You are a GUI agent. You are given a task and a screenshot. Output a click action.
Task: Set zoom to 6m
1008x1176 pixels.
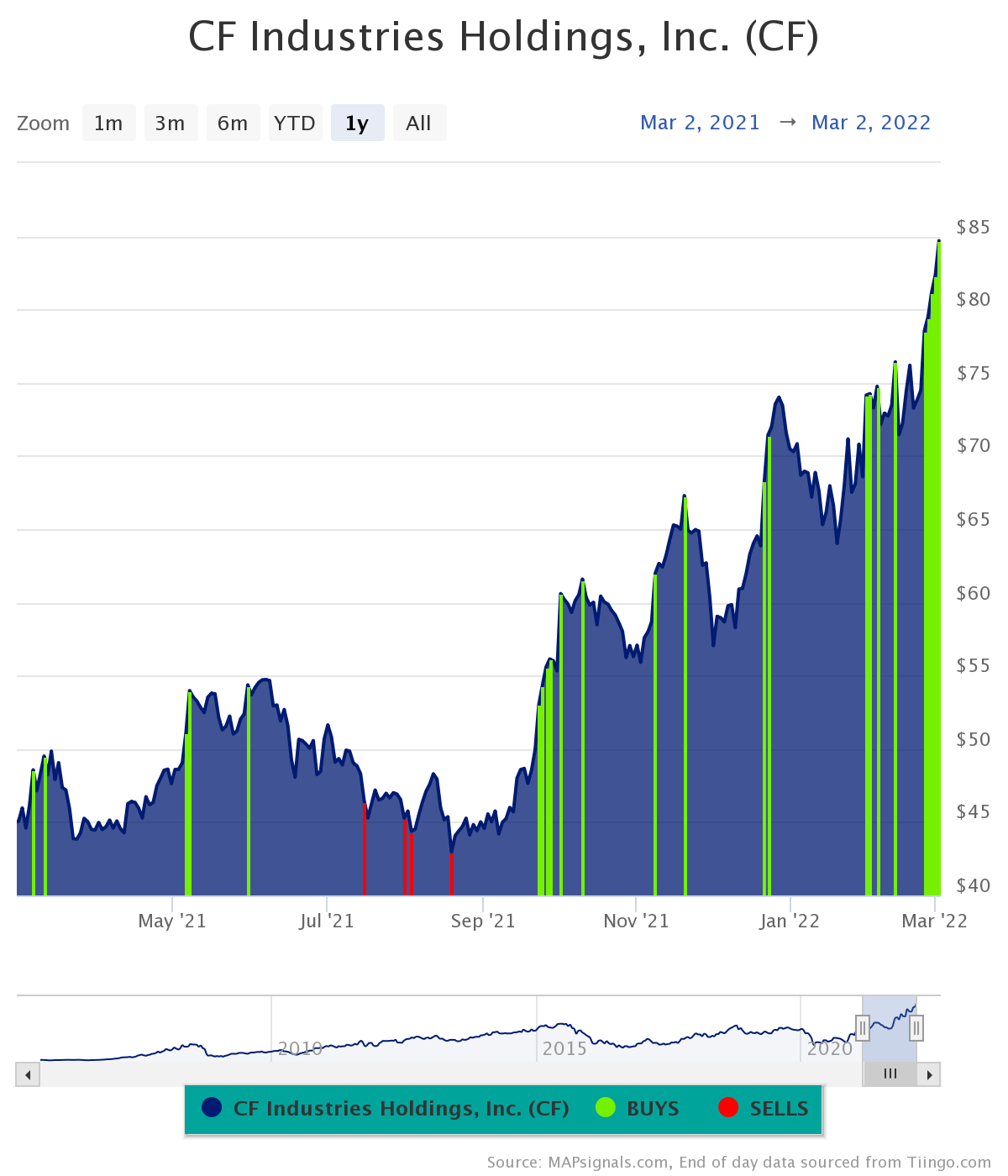(233, 123)
